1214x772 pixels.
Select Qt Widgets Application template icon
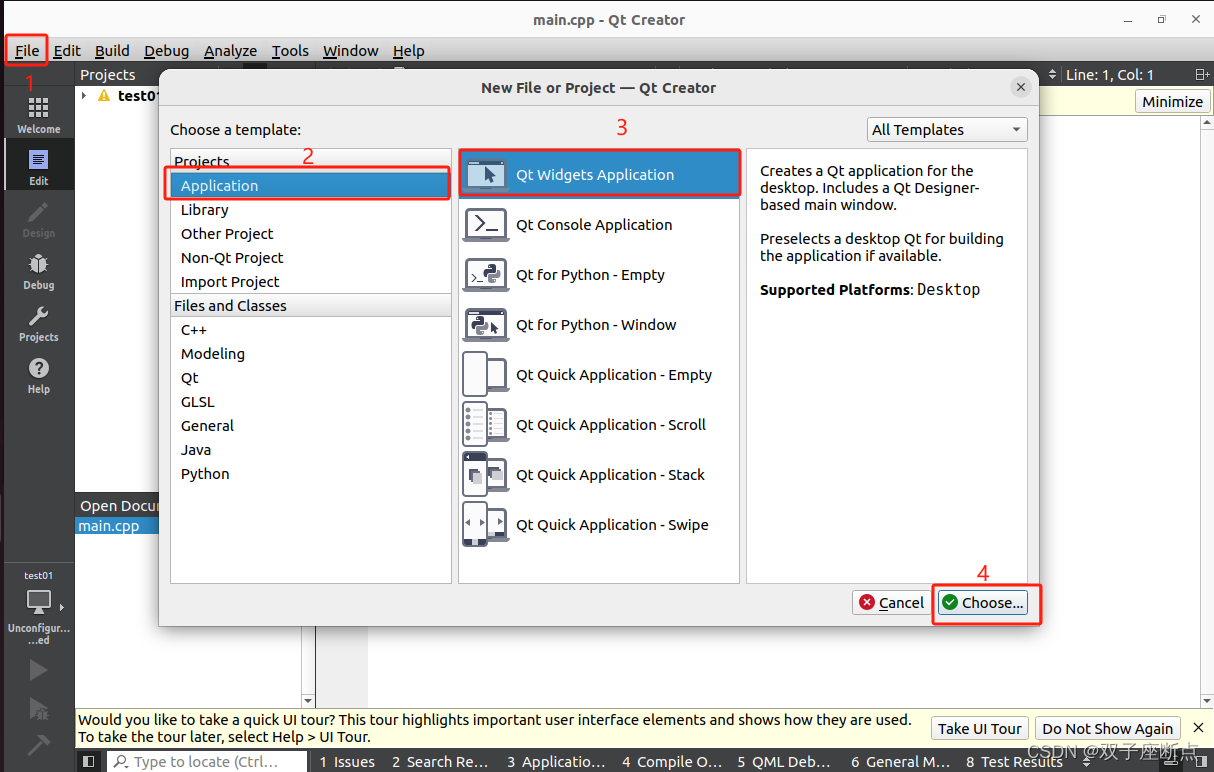click(486, 174)
